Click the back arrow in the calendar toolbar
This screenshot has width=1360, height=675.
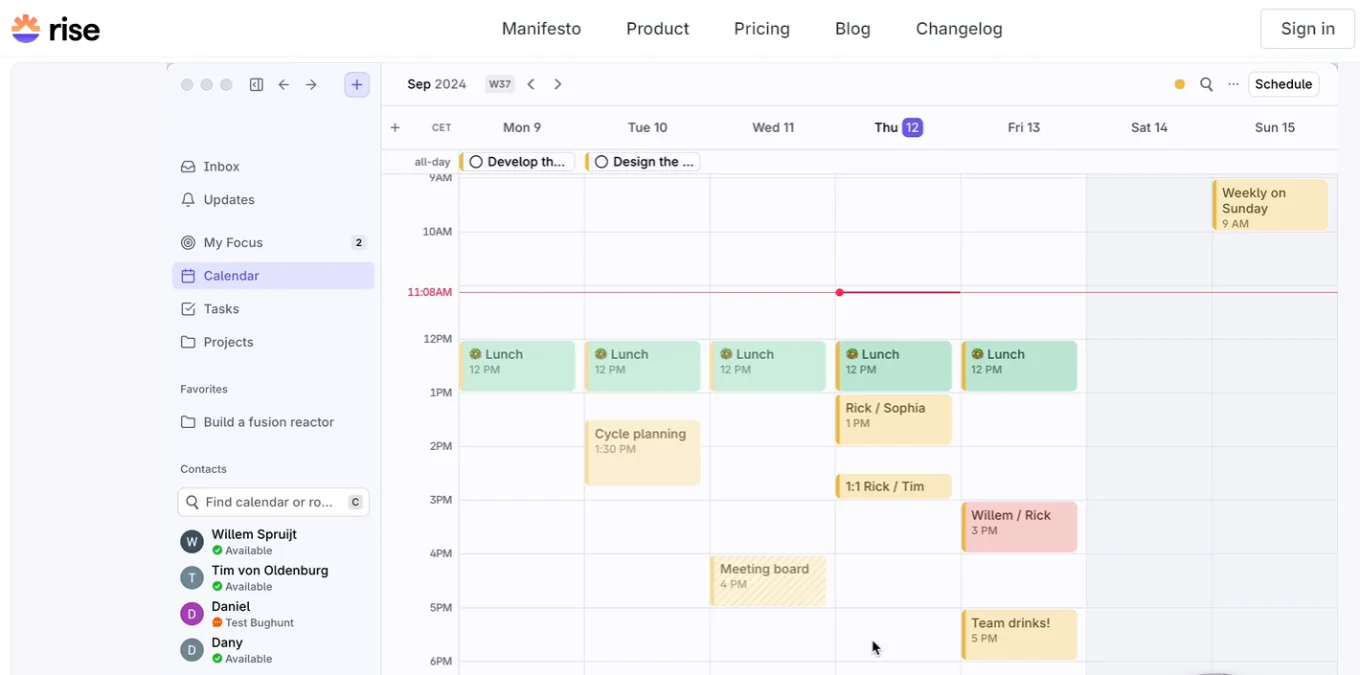click(x=531, y=84)
